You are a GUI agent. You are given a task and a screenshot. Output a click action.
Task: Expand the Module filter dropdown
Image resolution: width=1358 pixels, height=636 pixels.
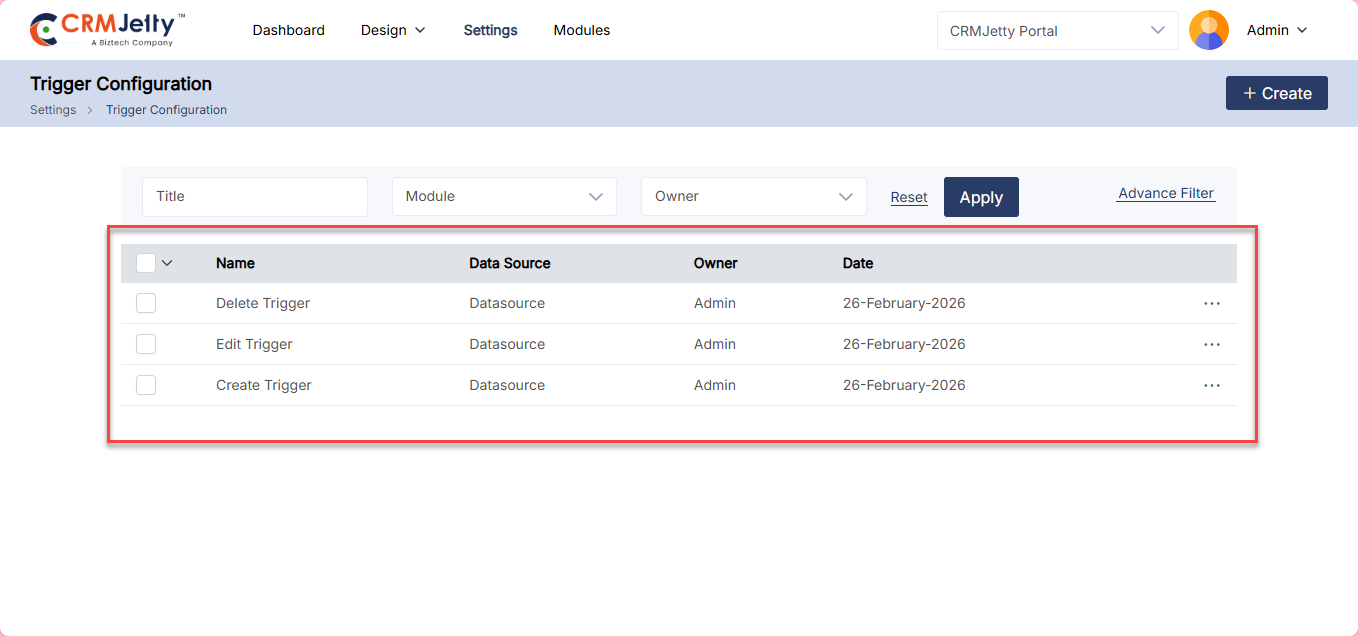504,197
